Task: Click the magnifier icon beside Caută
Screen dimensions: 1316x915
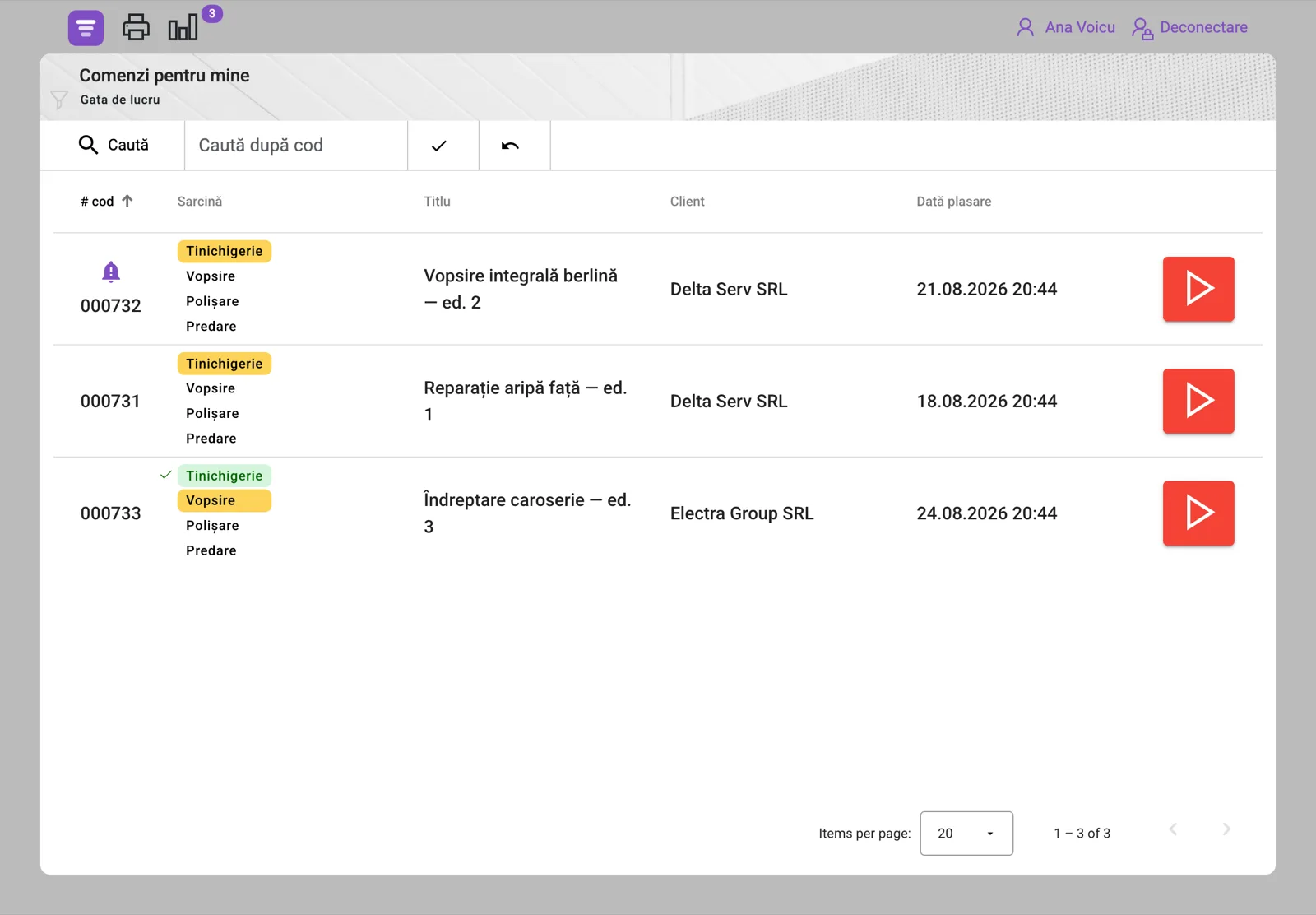Action: click(88, 145)
